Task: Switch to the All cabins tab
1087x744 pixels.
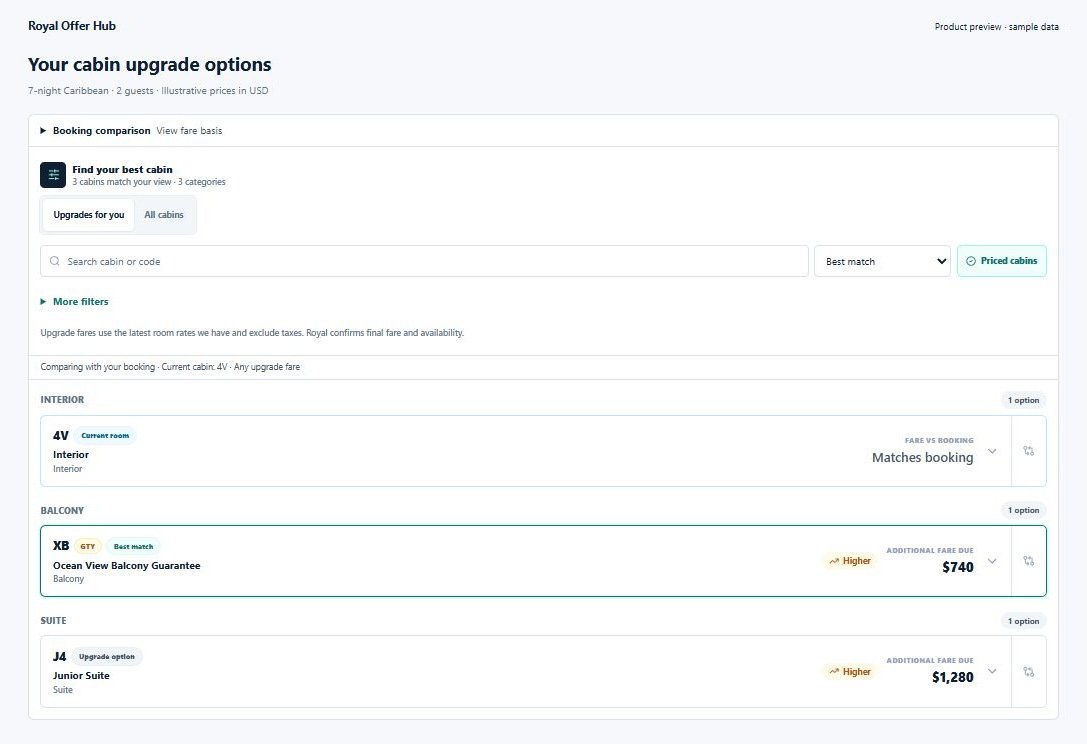Action: tap(164, 215)
